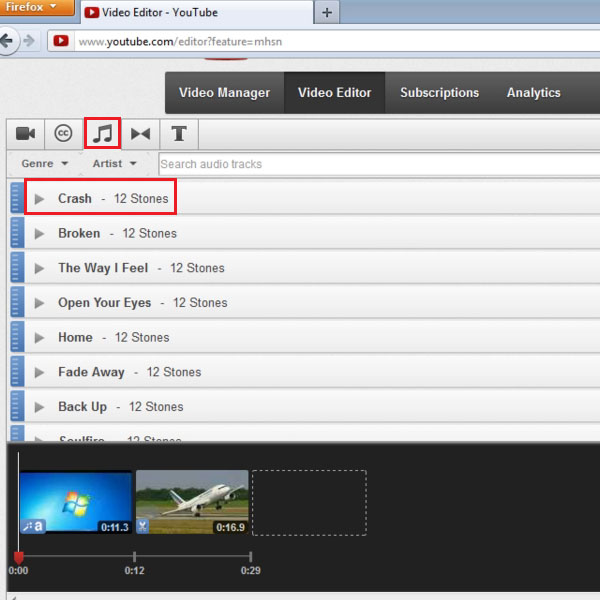Click the scissors trim badge on airplane clip
Screen dimensions: 600x600
tap(143, 527)
